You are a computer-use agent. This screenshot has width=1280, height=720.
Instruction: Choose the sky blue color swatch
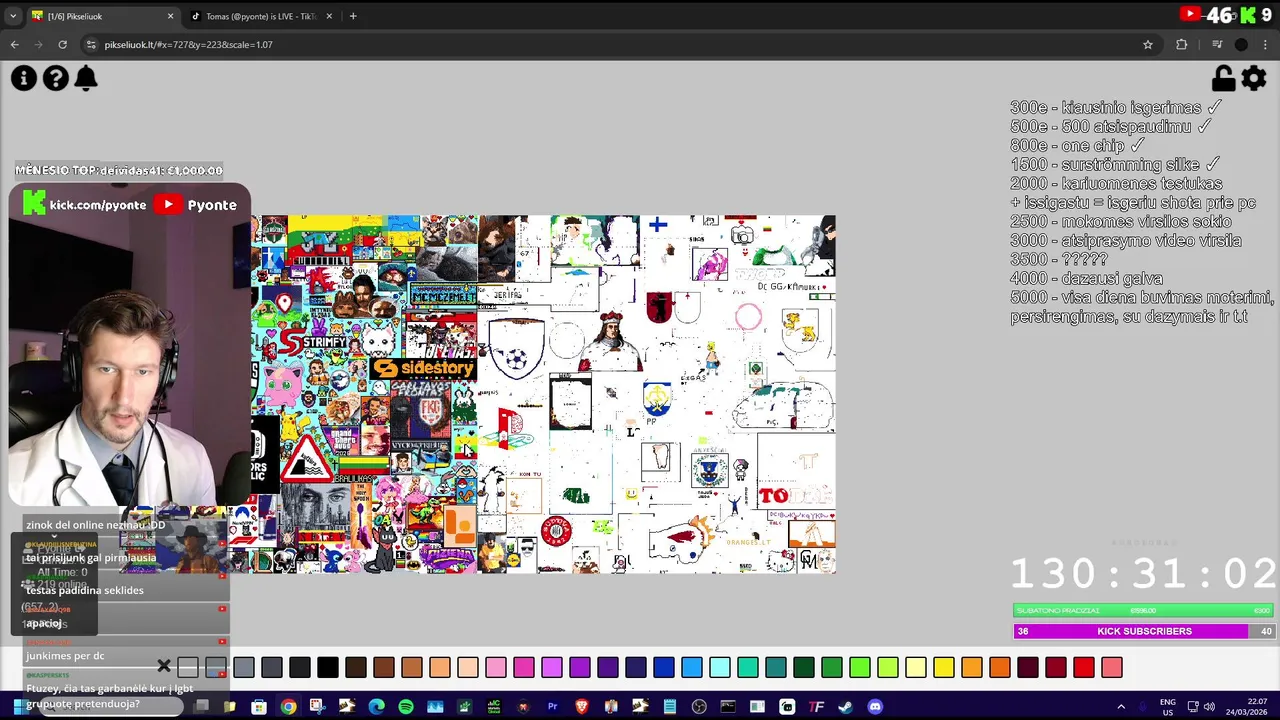point(692,667)
